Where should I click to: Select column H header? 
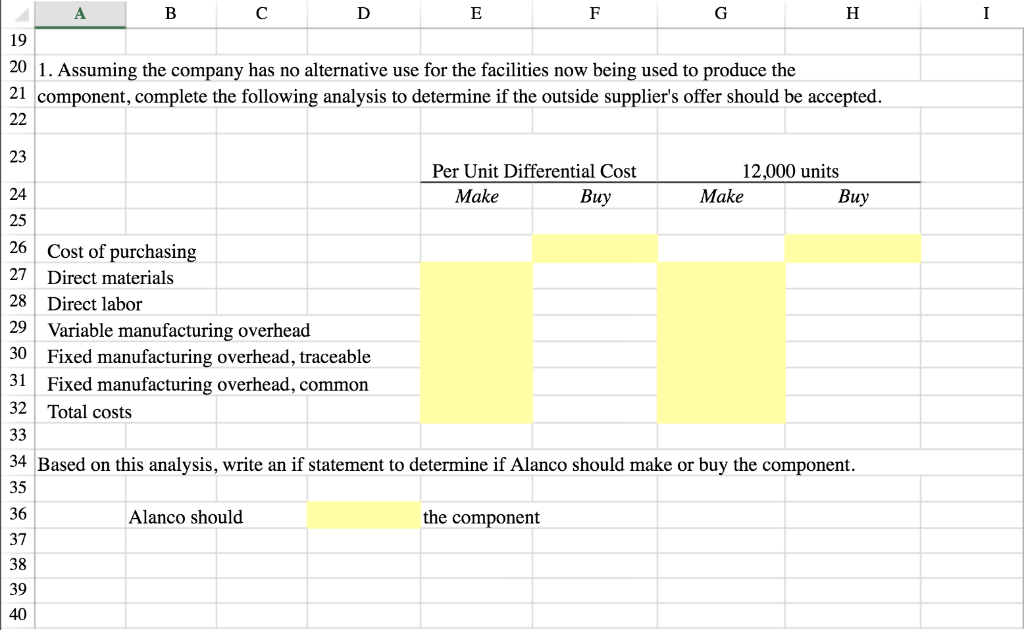(852, 13)
